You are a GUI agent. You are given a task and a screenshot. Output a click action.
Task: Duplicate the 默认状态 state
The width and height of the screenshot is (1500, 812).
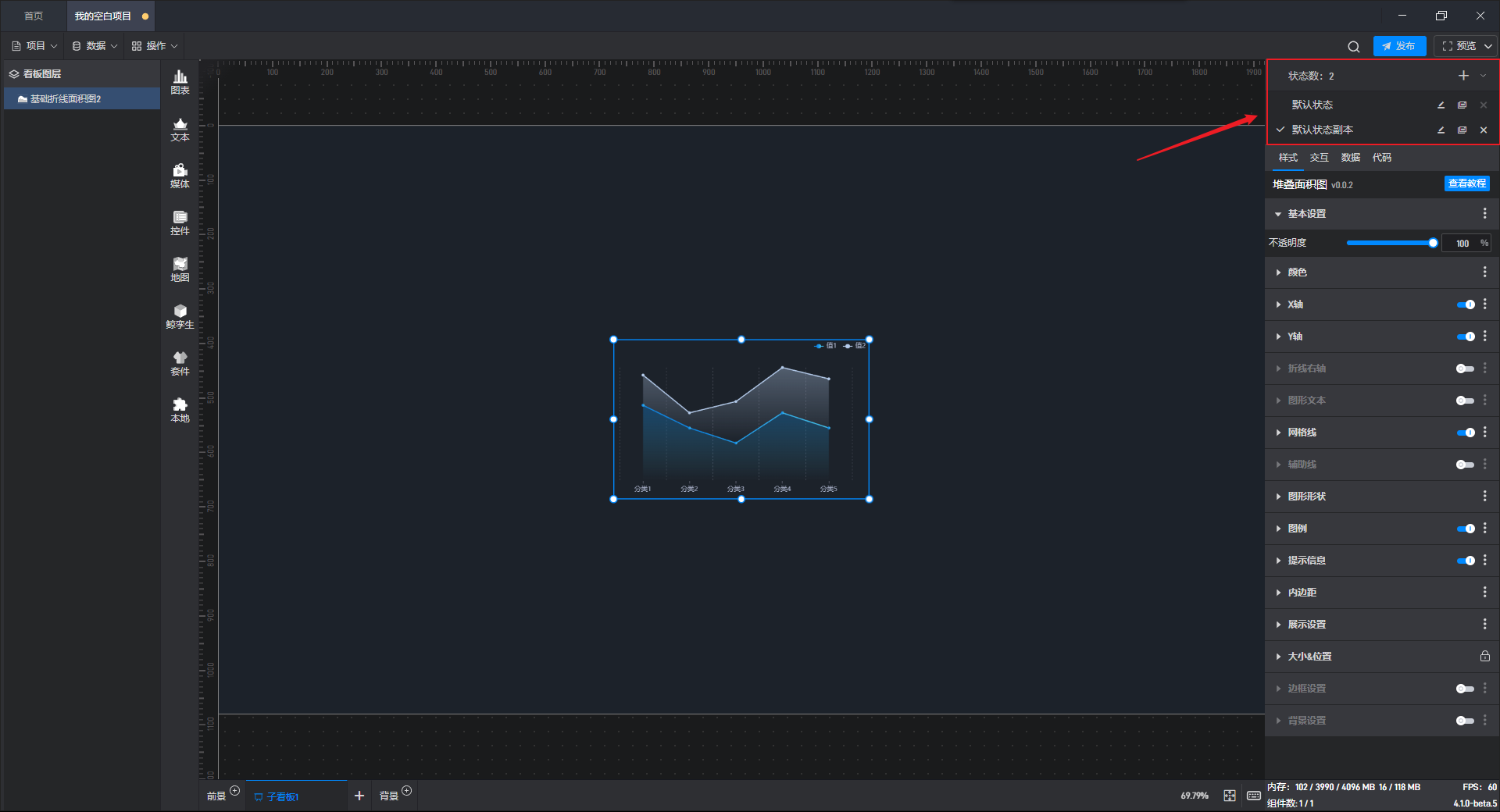(x=1462, y=105)
